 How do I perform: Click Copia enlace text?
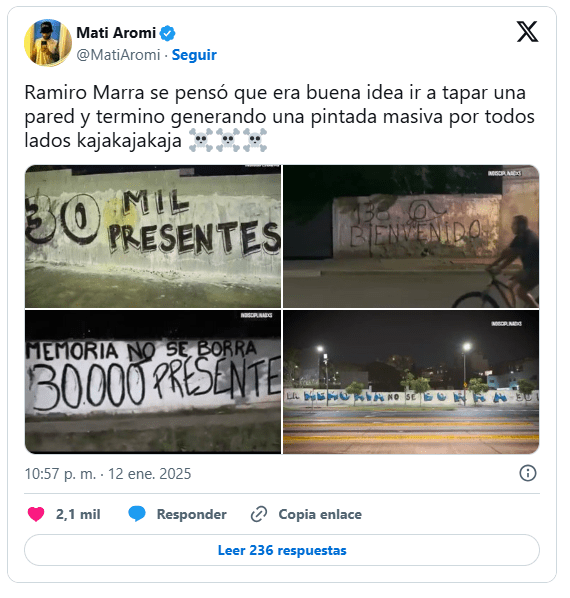[x=320, y=514]
